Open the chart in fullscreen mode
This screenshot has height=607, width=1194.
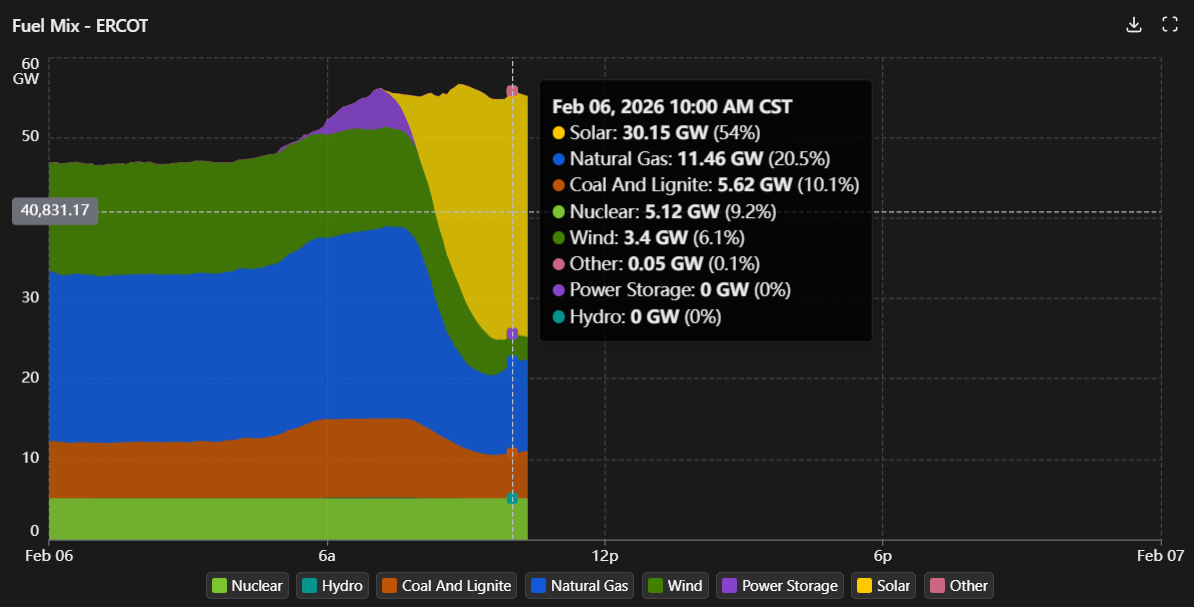click(1169, 25)
